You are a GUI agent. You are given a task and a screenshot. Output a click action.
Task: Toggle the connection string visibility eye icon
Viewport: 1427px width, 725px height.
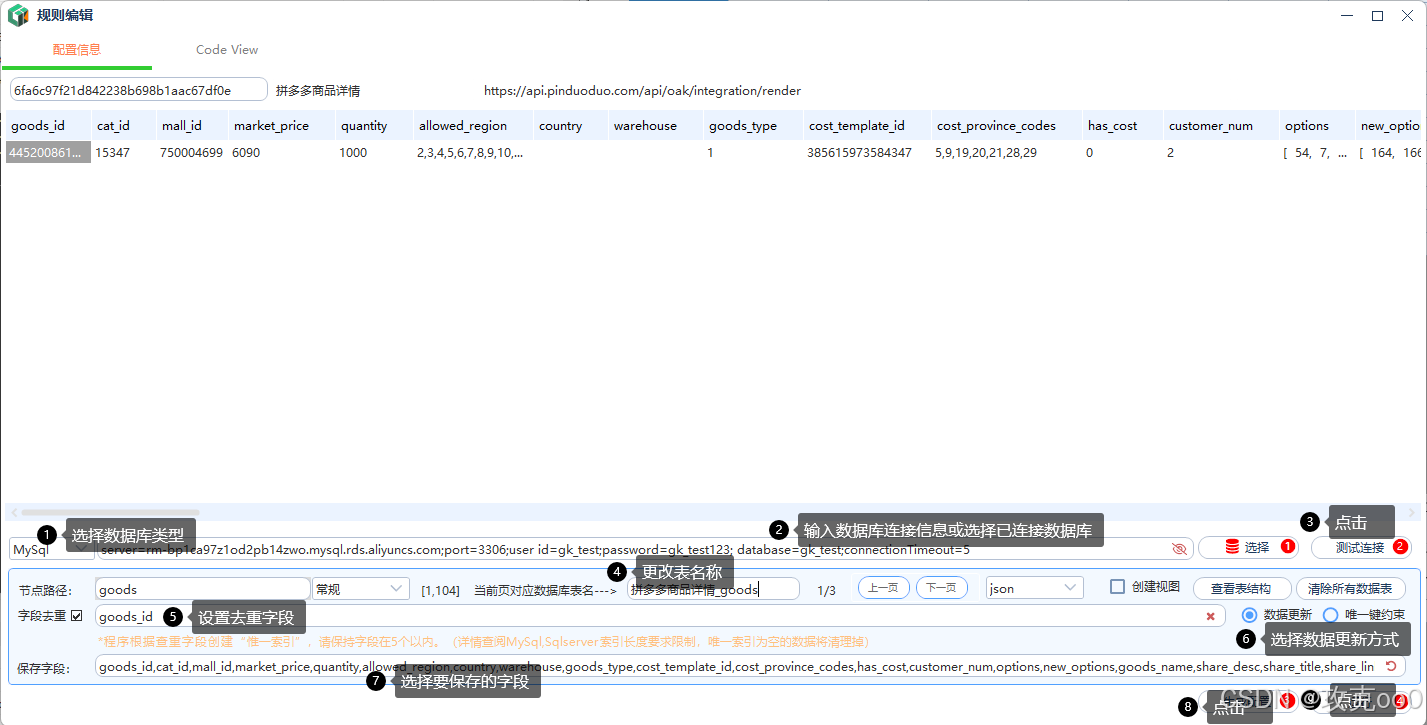(1179, 548)
